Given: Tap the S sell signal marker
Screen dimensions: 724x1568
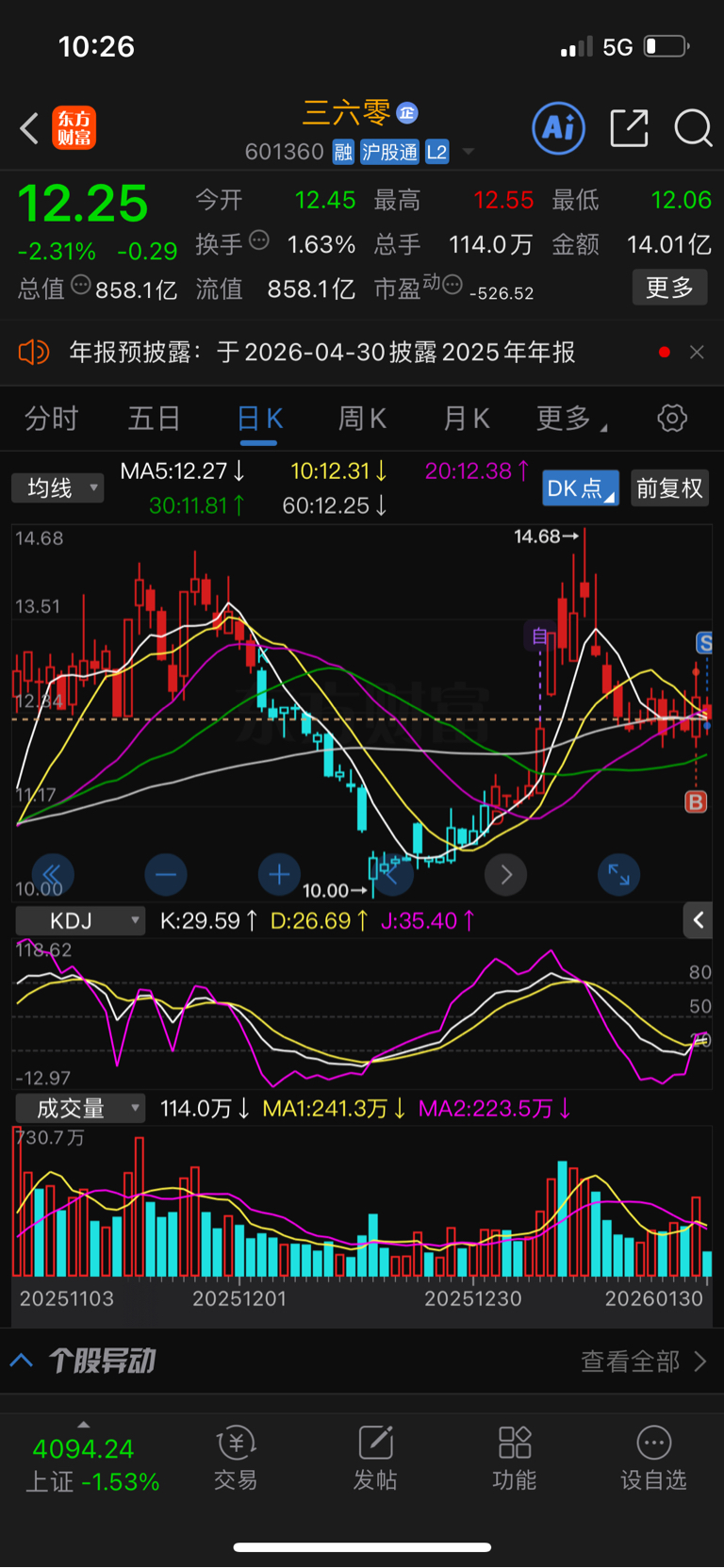Looking at the screenshot, I should tap(704, 643).
